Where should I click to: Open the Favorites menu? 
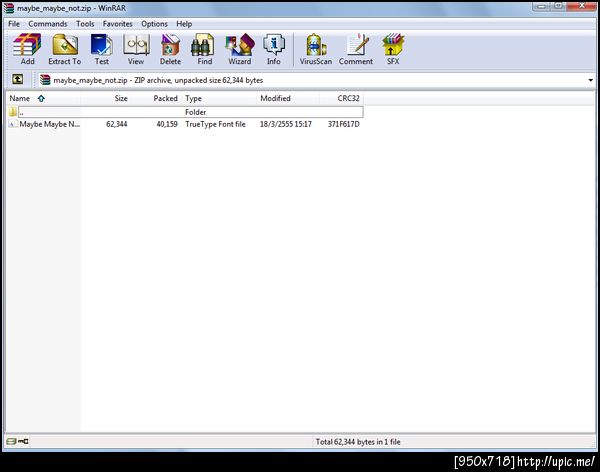pos(117,24)
